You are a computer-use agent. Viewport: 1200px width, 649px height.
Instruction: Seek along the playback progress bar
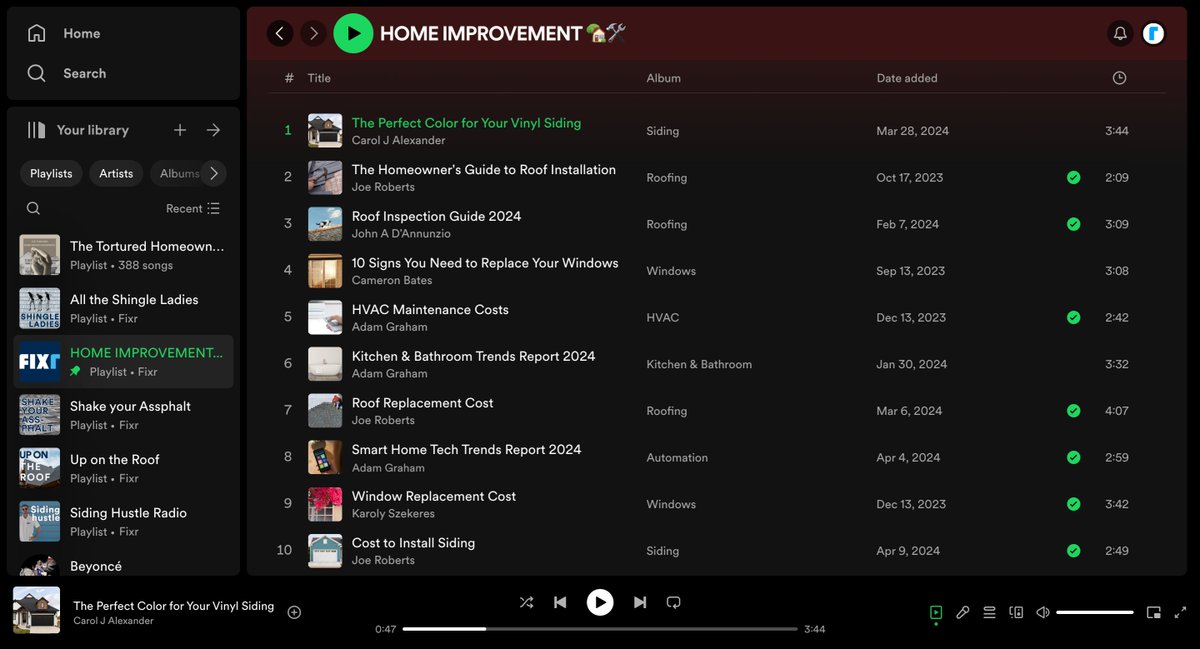pos(598,629)
